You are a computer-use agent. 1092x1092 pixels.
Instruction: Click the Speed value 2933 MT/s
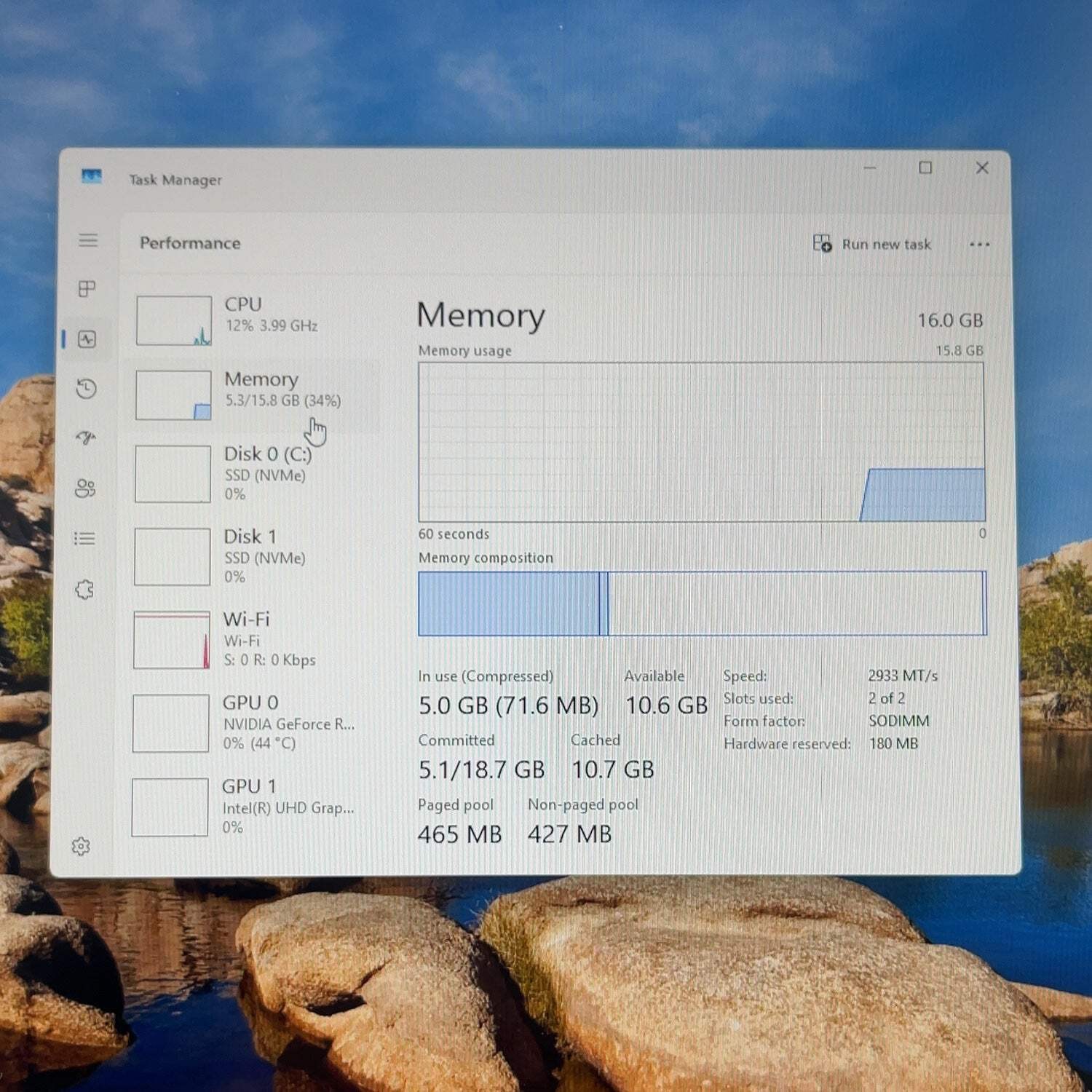(903, 676)
